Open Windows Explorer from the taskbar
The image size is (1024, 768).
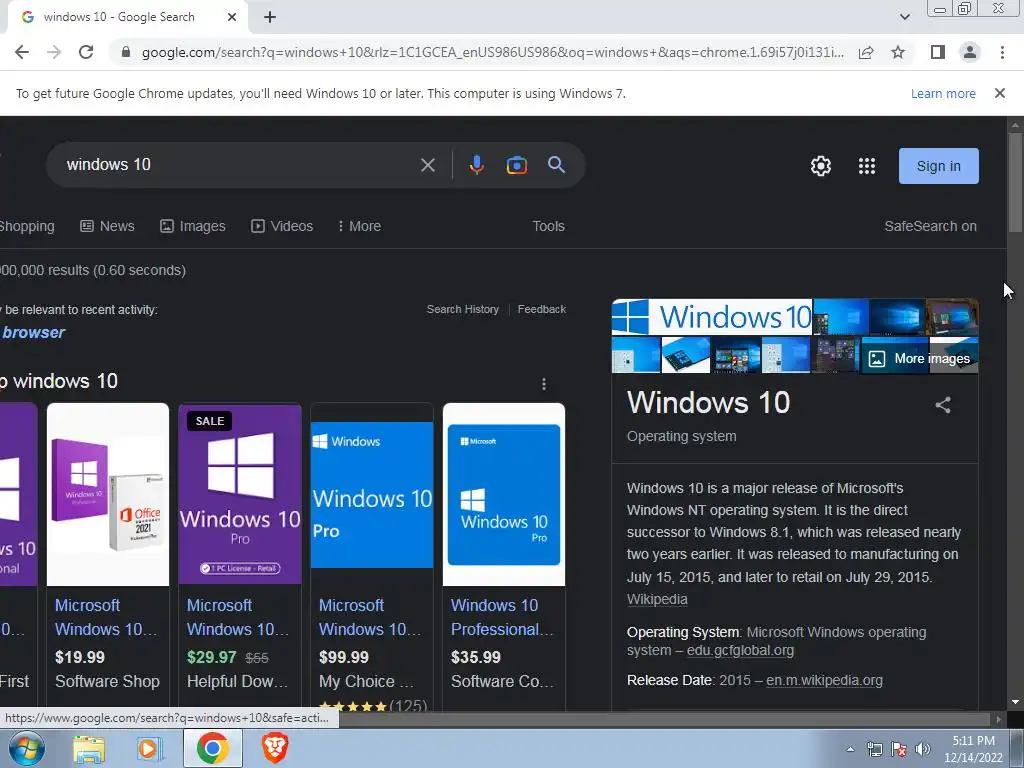(x=89, y=749)
